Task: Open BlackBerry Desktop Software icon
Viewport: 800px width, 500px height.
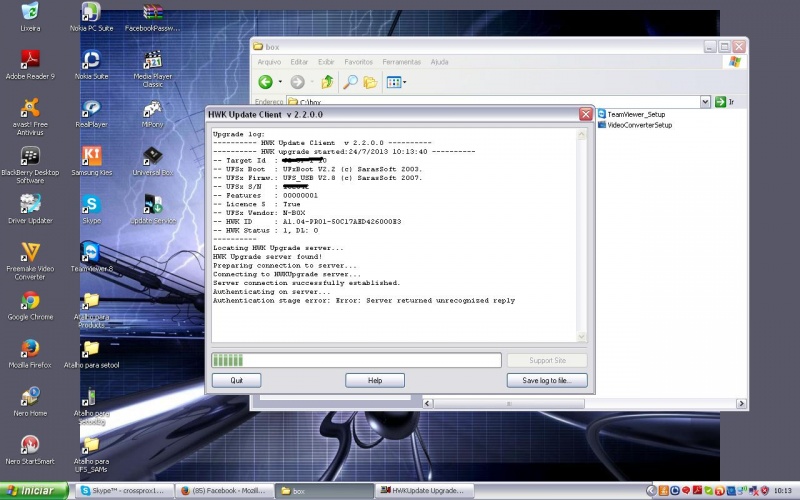Action: pos(30,165)
